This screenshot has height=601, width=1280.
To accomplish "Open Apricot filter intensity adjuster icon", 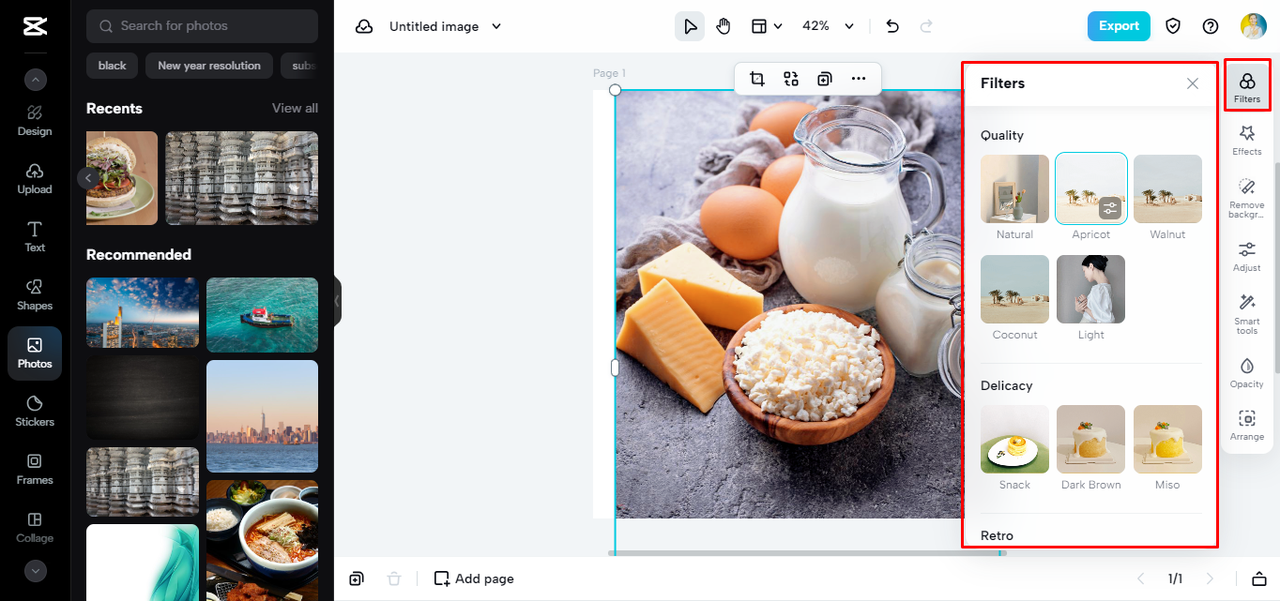I will point(1110,208).
